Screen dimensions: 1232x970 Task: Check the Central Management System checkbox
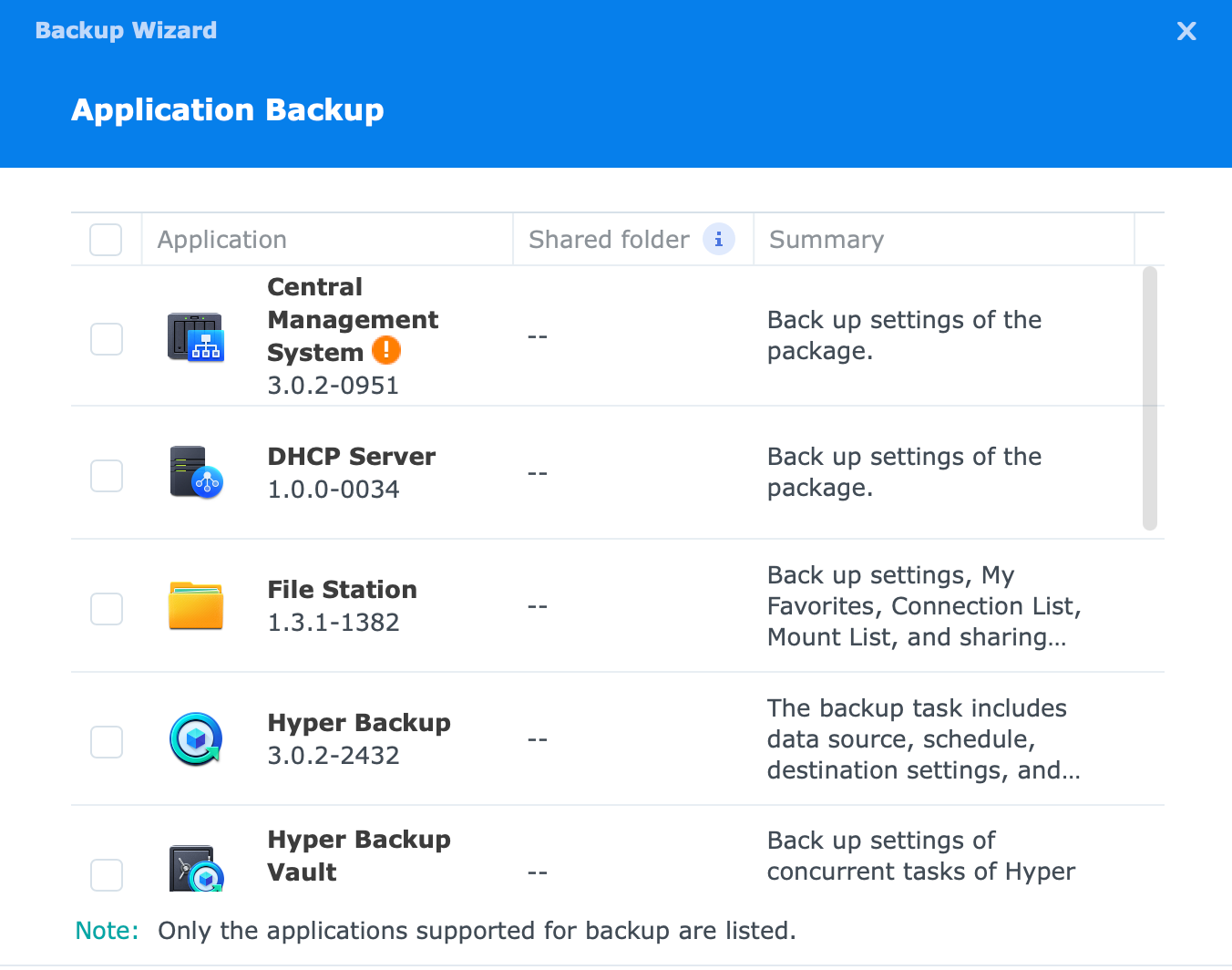107,339
